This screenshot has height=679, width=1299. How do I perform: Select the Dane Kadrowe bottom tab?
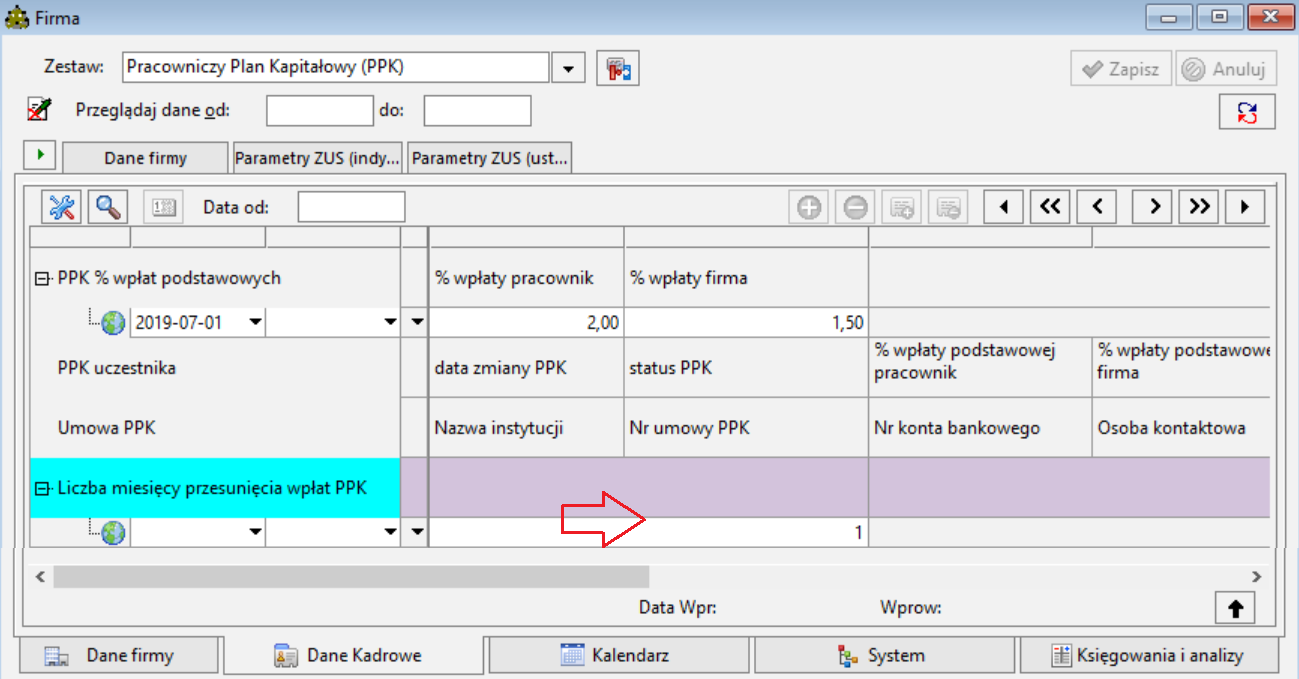(x=354, y=656)
